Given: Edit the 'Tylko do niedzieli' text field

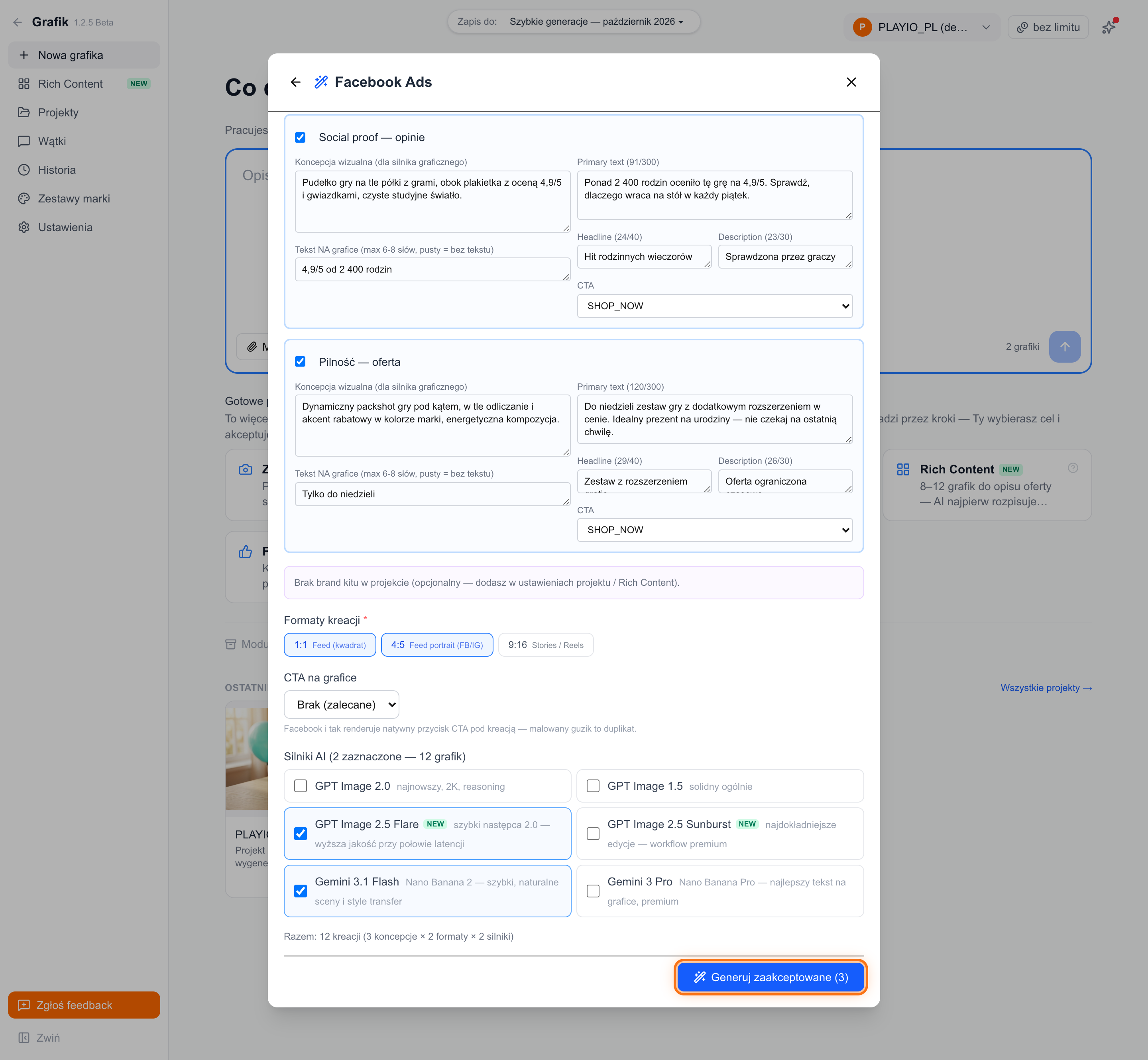Looking at the screenshot, I should [x=432, y=494].
